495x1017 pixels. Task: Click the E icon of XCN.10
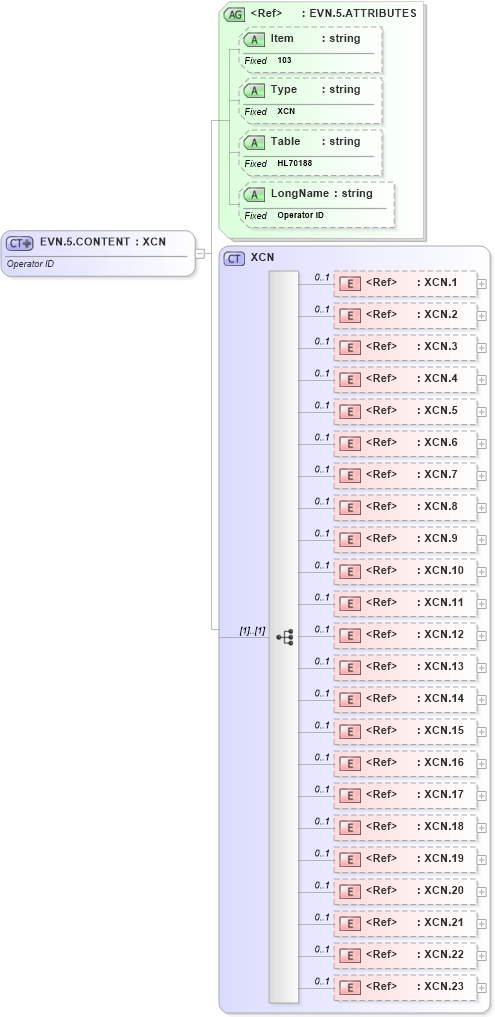click(x=350, y=571)
